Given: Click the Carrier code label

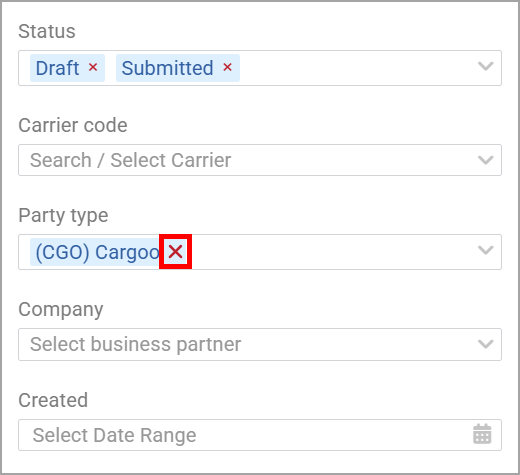Looking at the screenshot, I should pos(73,125).
